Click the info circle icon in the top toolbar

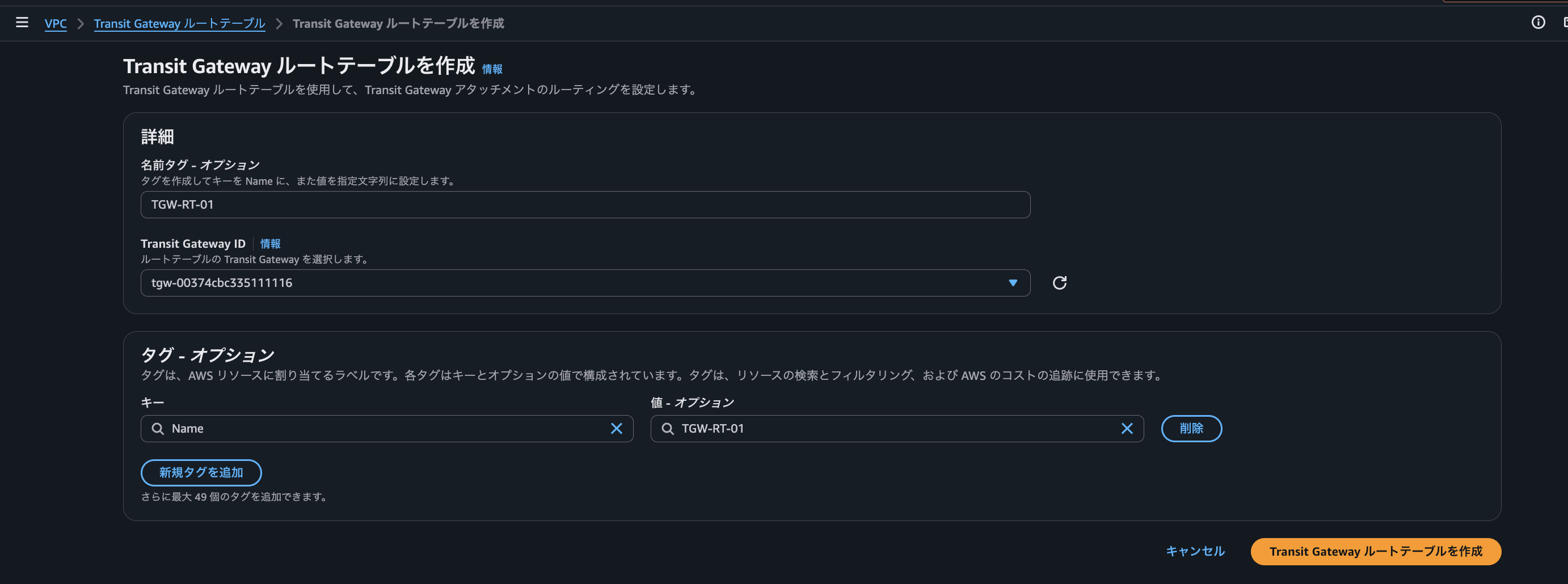coord(1538,23)
